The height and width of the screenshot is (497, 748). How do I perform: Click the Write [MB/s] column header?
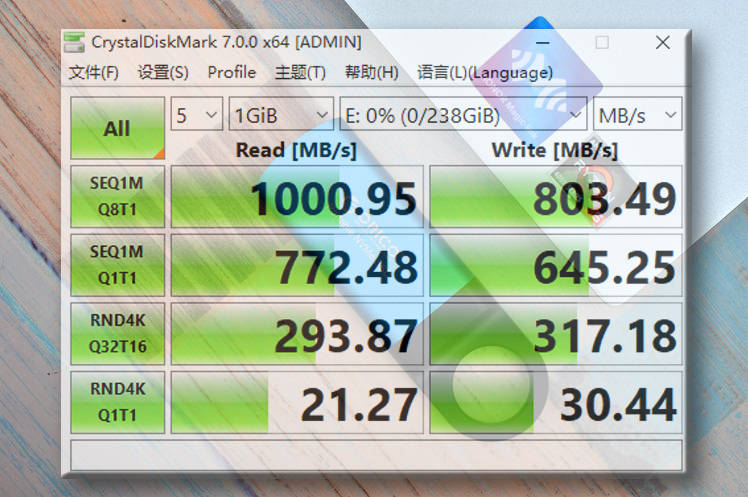click(x=555, y=150)
